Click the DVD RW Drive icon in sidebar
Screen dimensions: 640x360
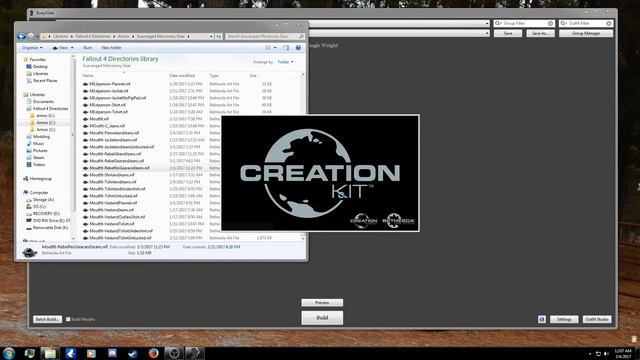[29, 220]
